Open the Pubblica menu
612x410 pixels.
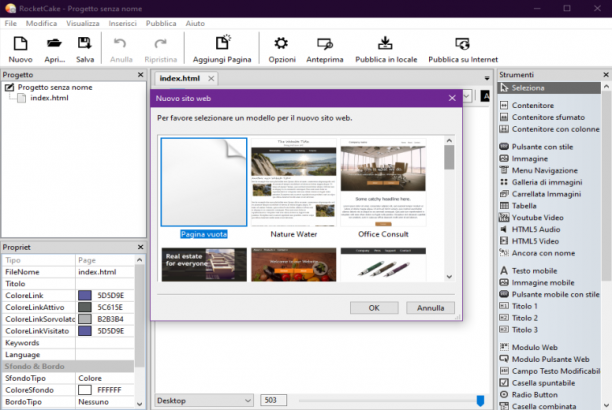point(161,23)
